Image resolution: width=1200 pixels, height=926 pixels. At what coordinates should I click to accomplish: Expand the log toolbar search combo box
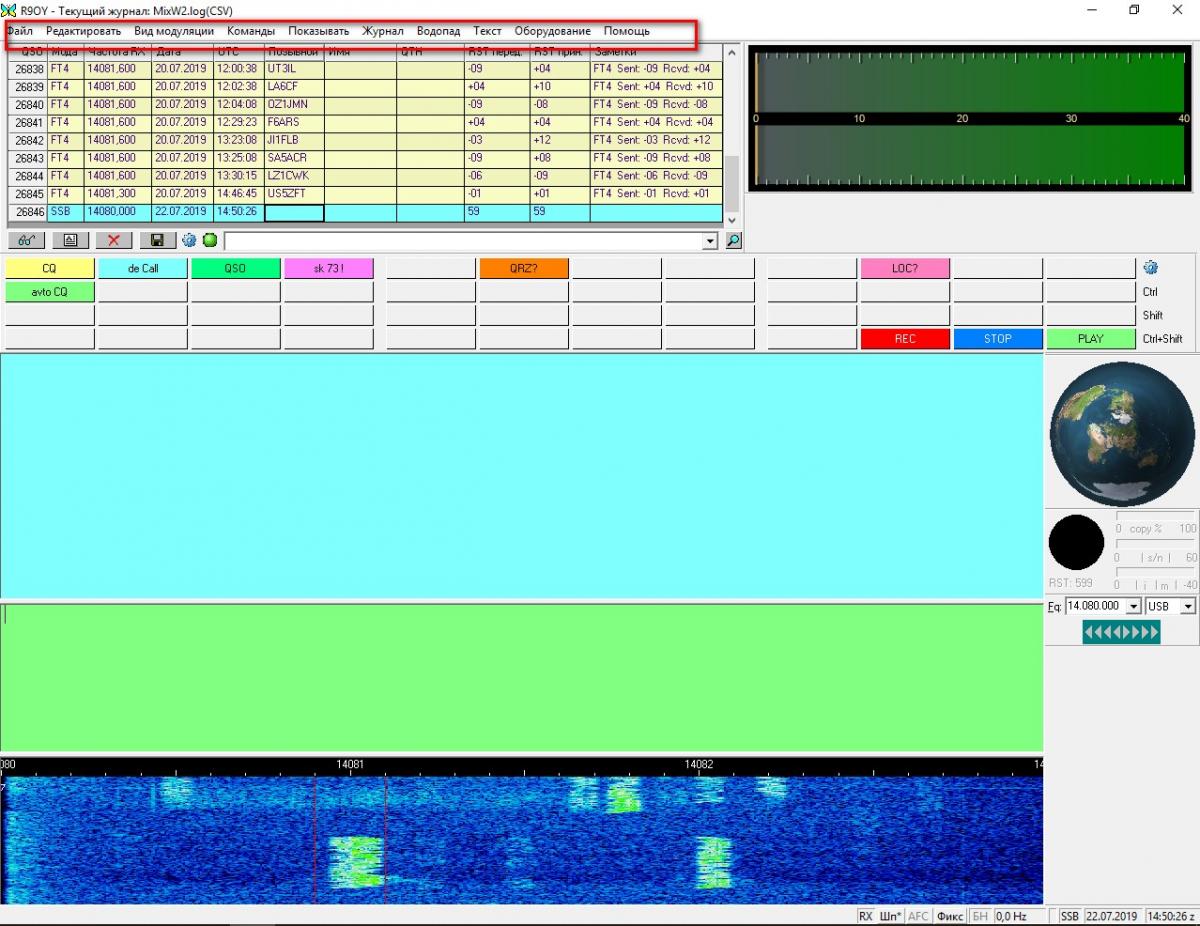click(710, 241)
